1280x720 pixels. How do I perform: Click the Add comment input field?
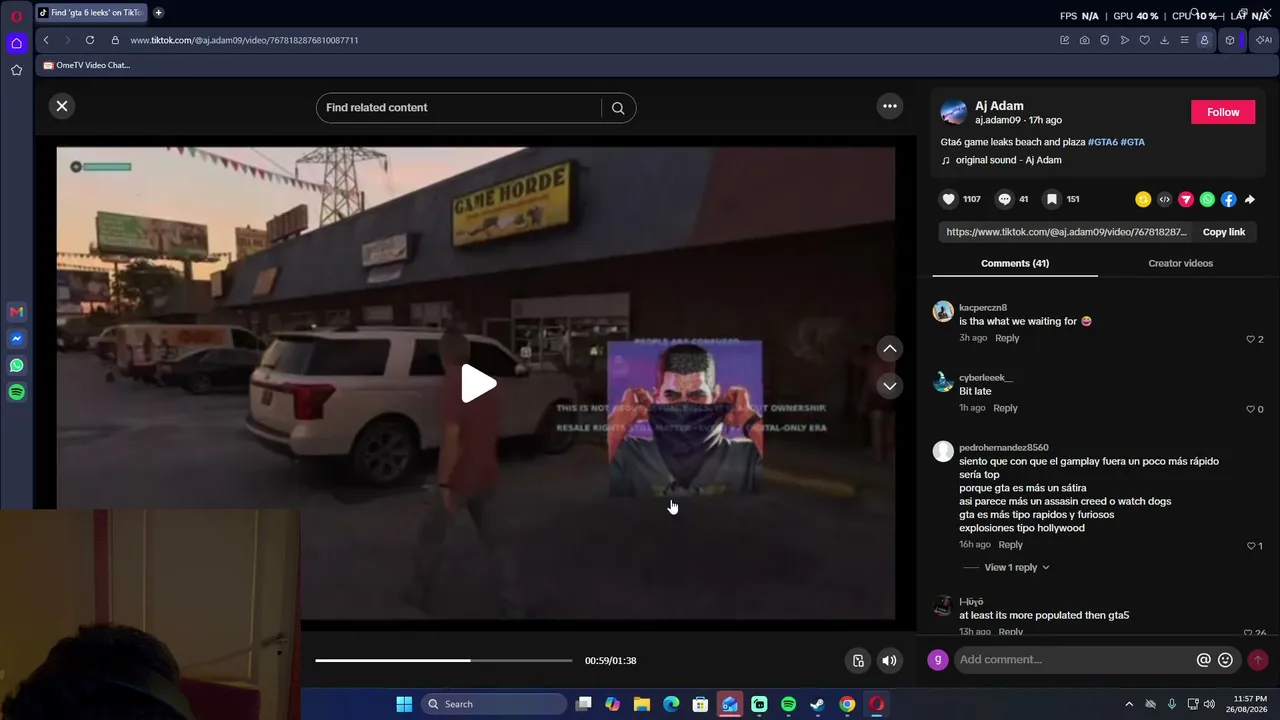coord(1075,660)
